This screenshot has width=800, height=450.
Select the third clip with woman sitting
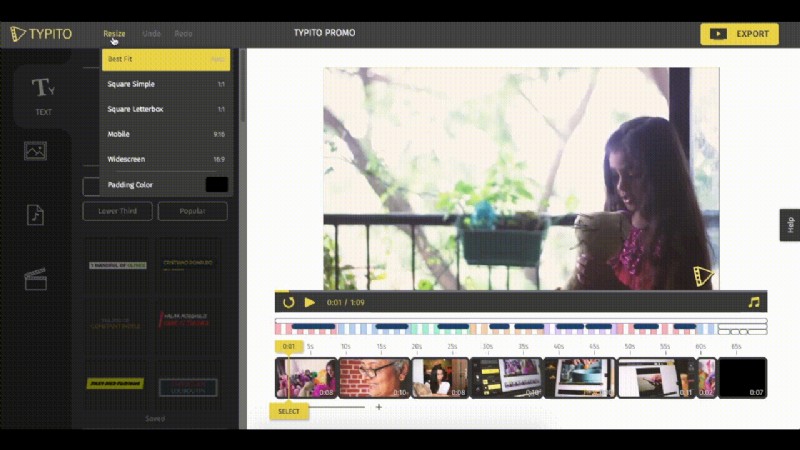tap(440, 378)
